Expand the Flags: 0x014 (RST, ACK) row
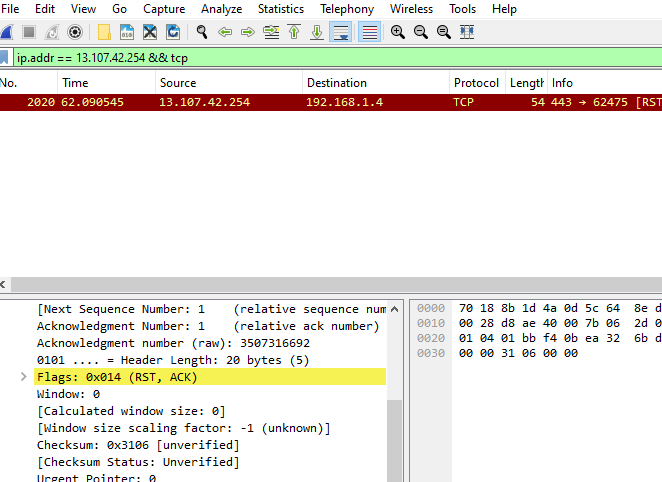The height and width of the screenshot is (482, 662). [24, 377]
